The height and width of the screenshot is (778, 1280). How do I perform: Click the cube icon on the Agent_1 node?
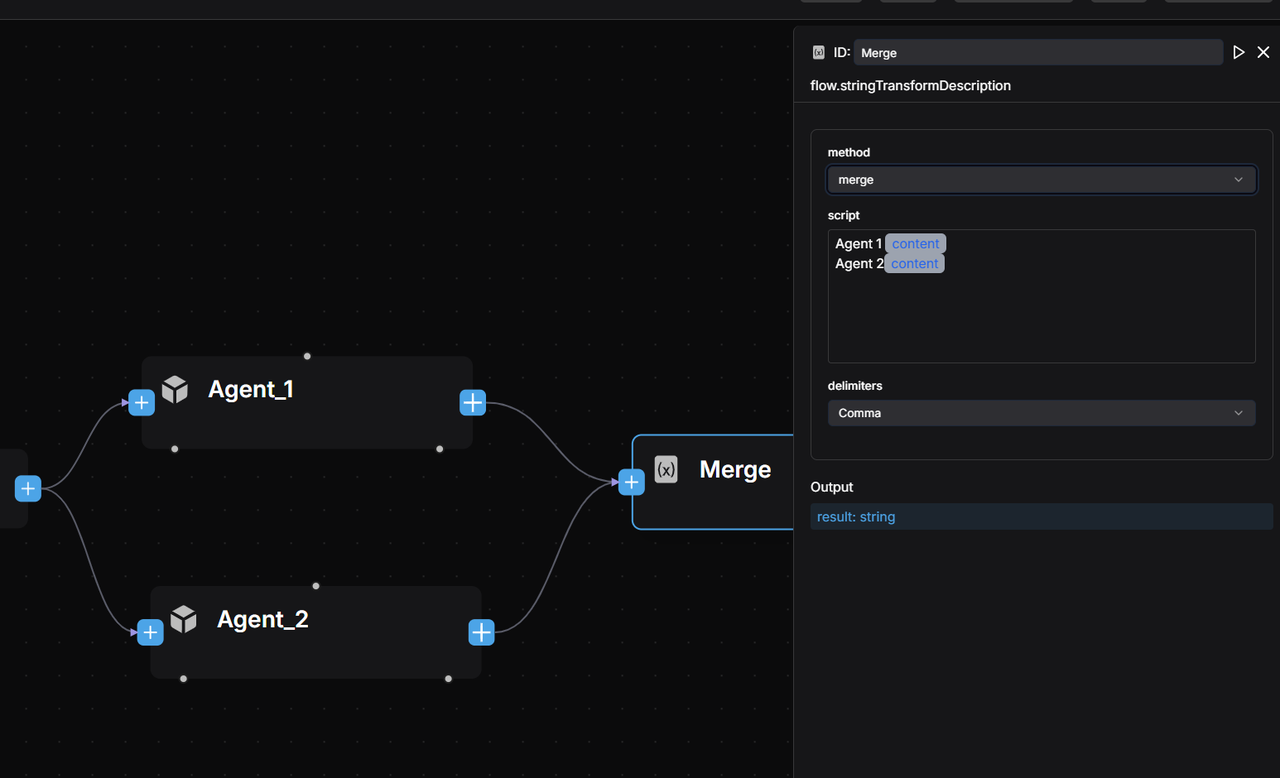point(175,390)
